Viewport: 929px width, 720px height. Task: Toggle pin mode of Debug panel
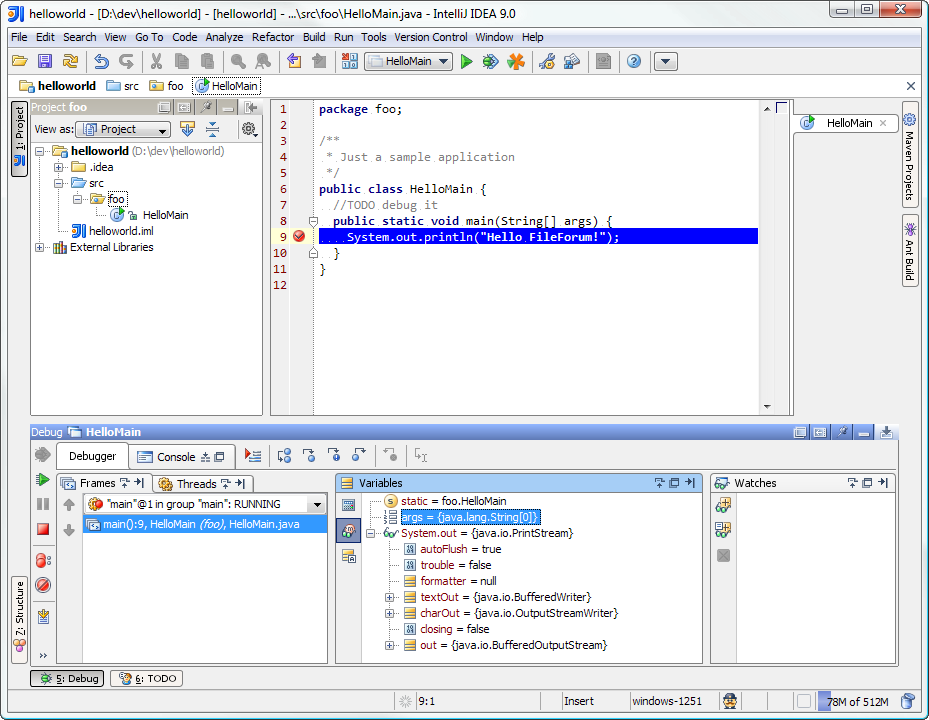(842, 432)
